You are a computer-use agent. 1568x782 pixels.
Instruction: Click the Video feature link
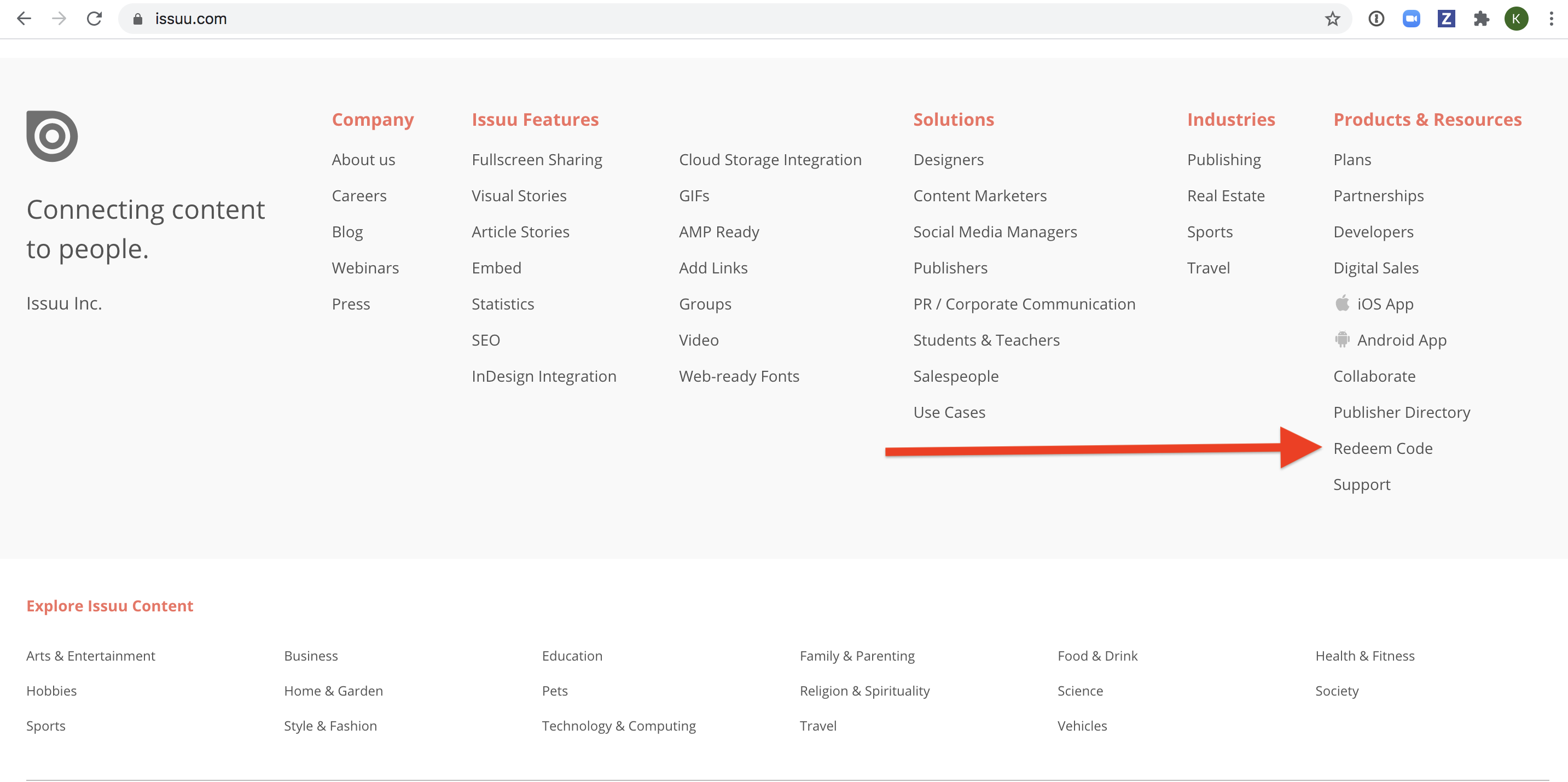699,340
